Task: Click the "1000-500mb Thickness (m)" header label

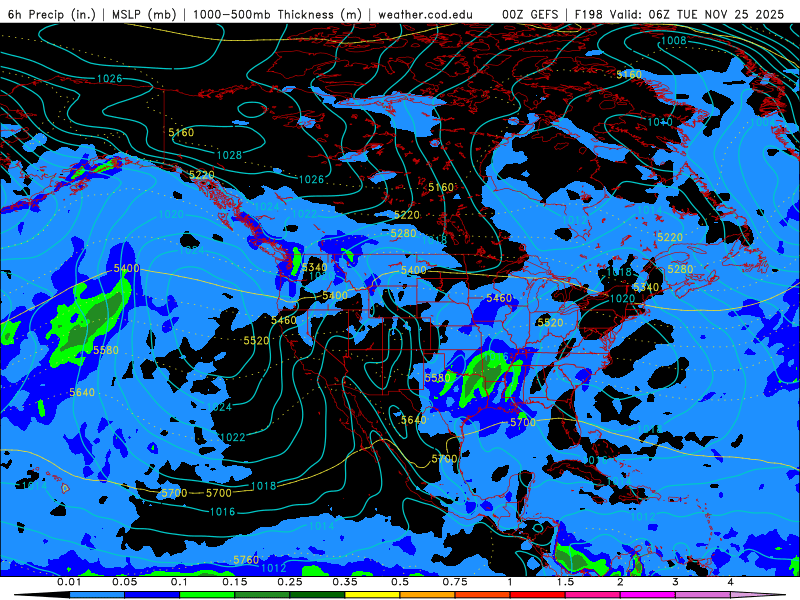Action: point(277,14)
